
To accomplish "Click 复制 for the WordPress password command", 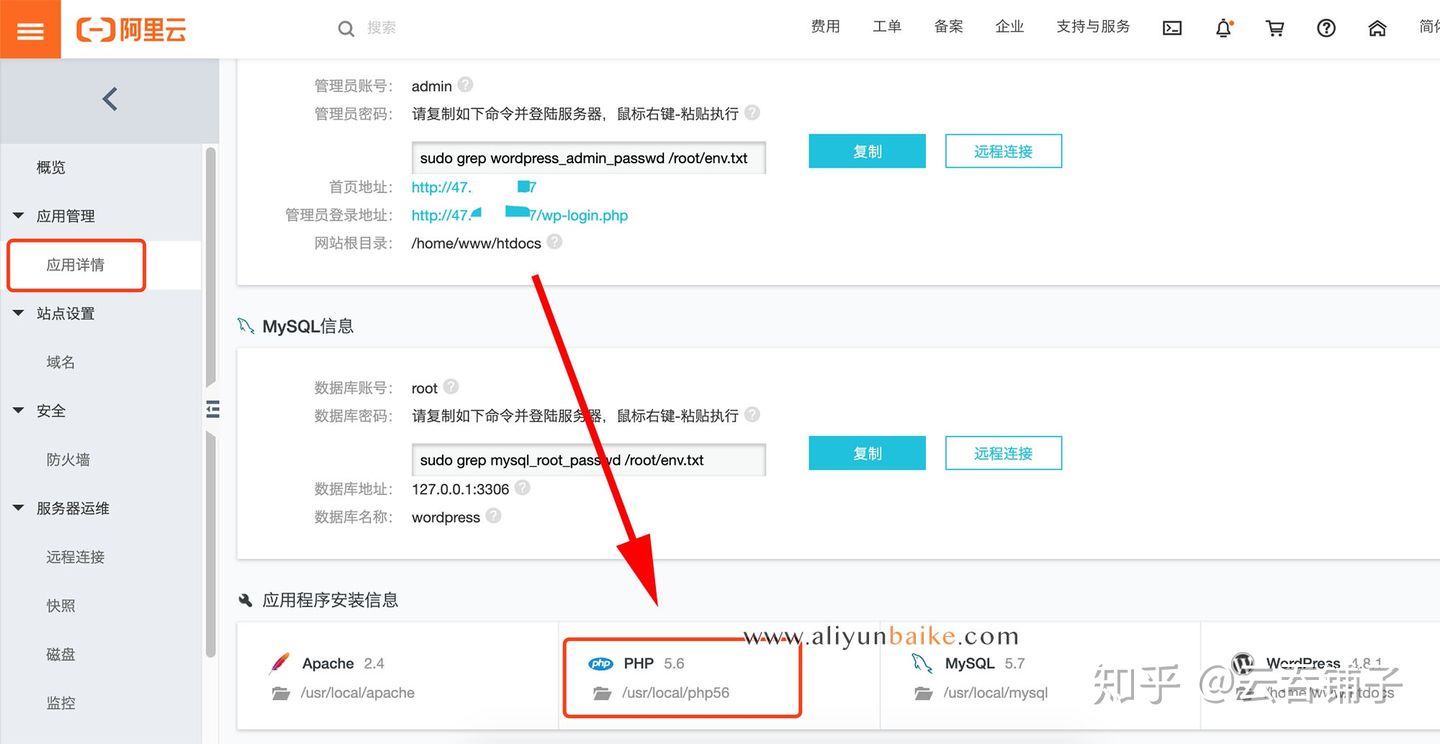I will pyautogui.click(x=867, y=151).
